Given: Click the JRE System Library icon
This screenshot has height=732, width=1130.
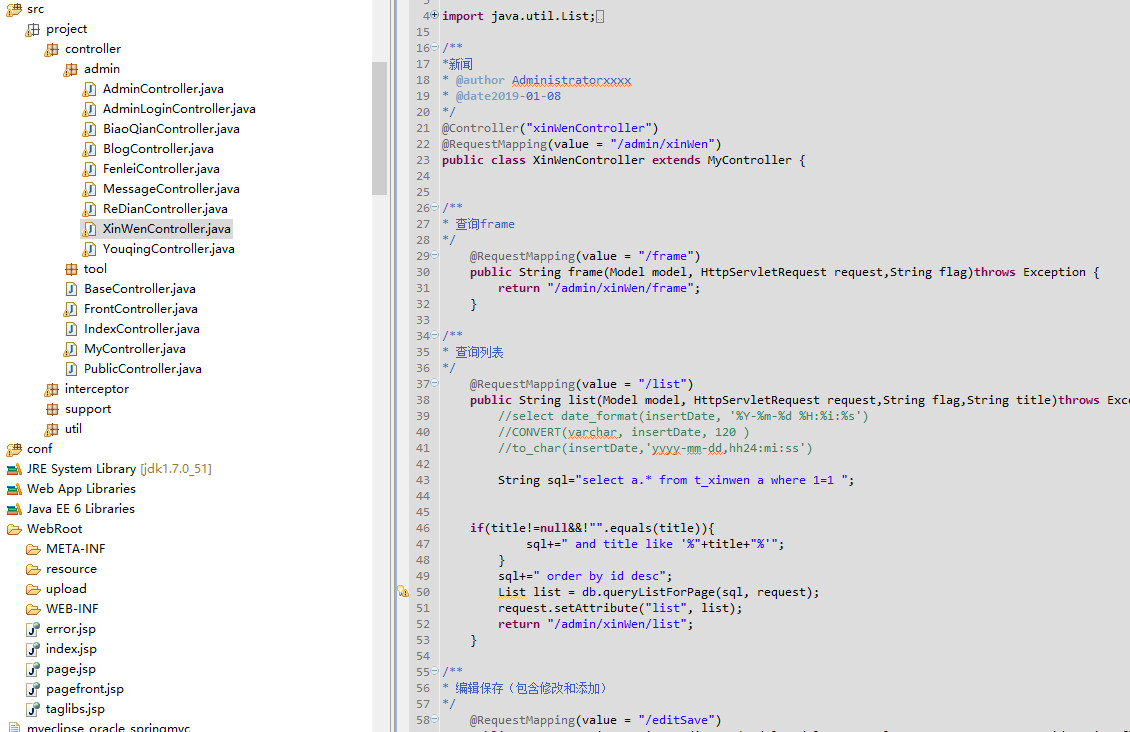Looking at the screenshot, I should (x=14, y=470).
